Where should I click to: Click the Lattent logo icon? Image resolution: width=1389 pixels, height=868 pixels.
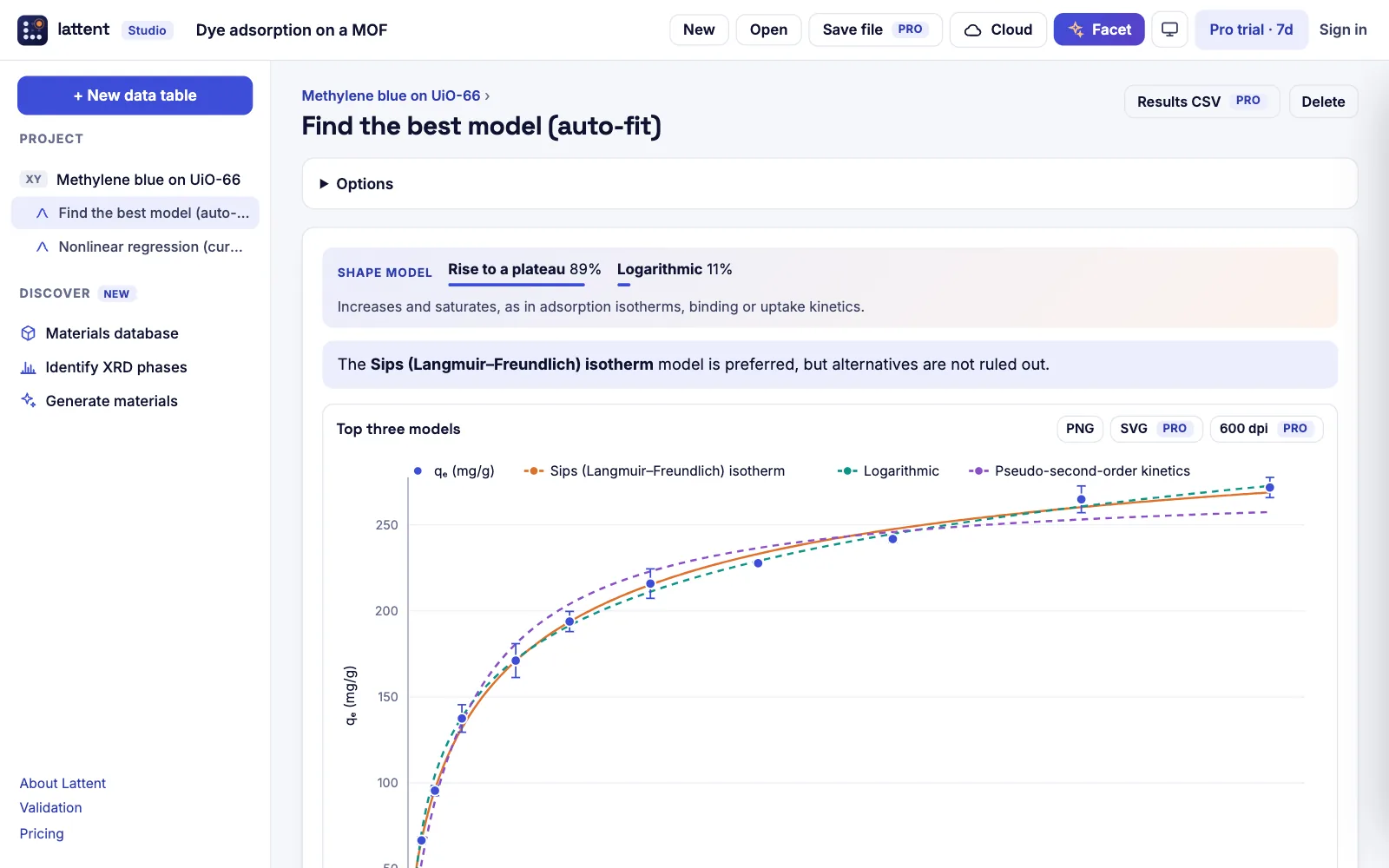33,30
